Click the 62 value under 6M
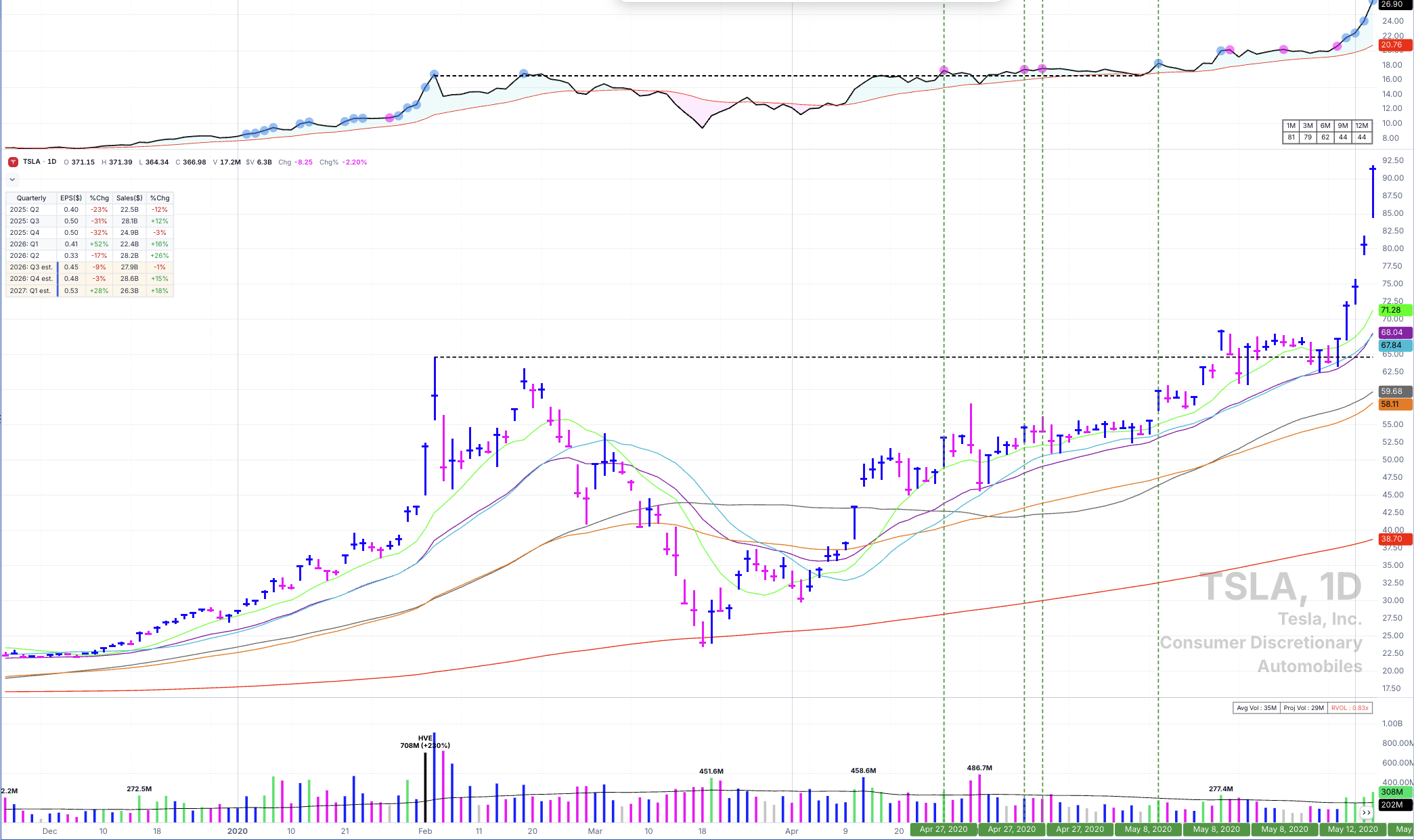The width and height of the screenshot is (1414, 840). (1325, 137)
